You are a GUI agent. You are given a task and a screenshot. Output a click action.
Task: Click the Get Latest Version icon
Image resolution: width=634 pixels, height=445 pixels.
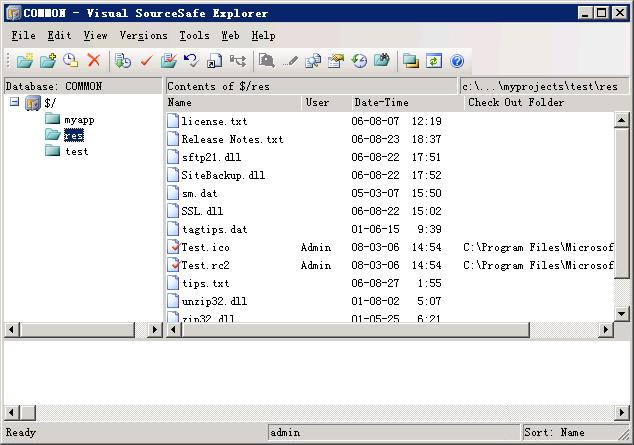point(123,61)
